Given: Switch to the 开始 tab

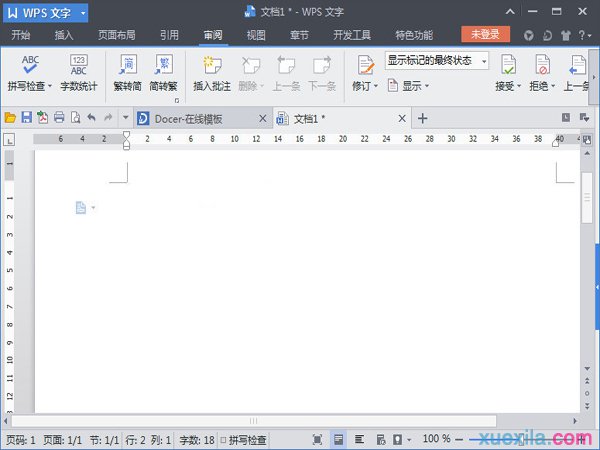Looking at the screenshot, I should 21,35.
